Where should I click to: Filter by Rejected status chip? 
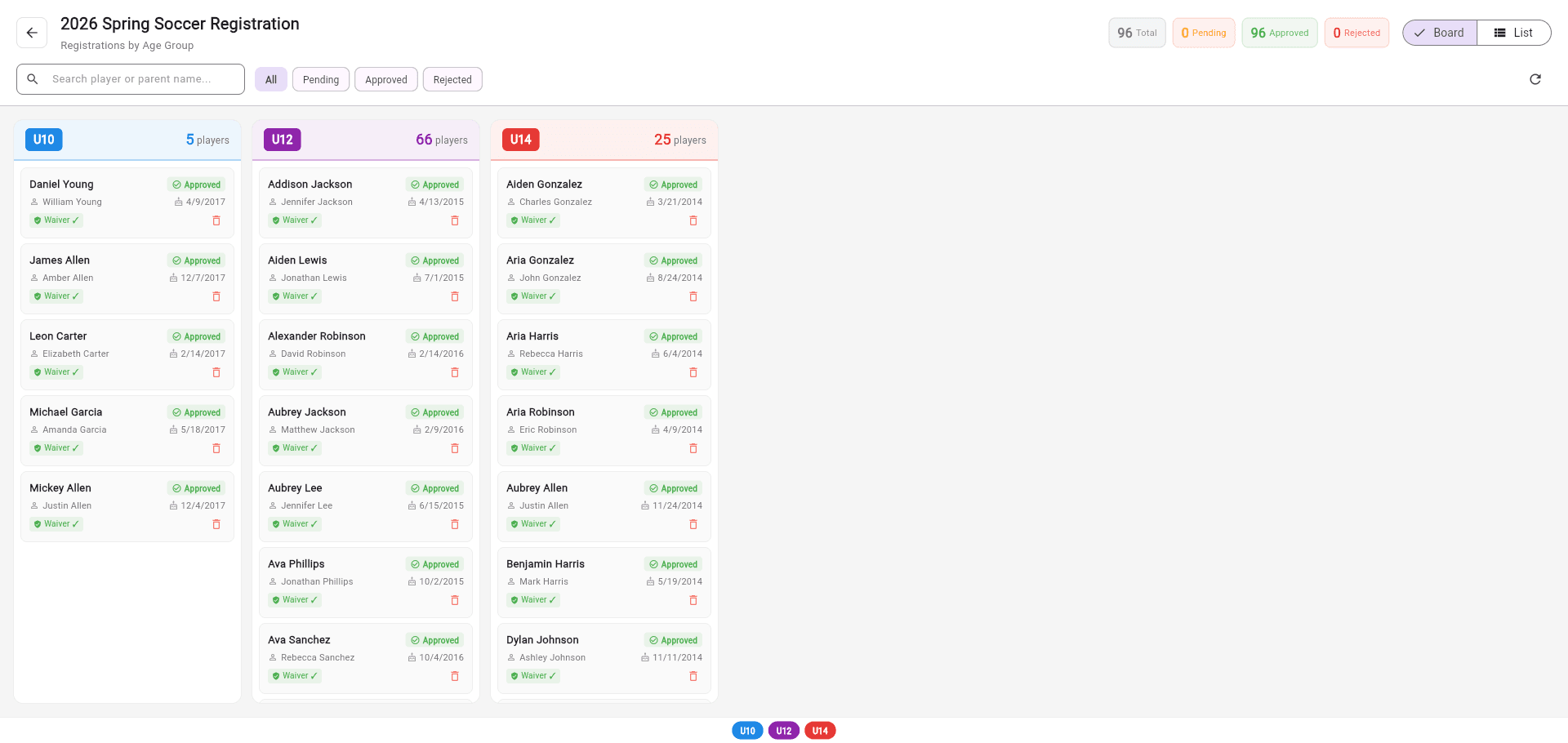452,79
